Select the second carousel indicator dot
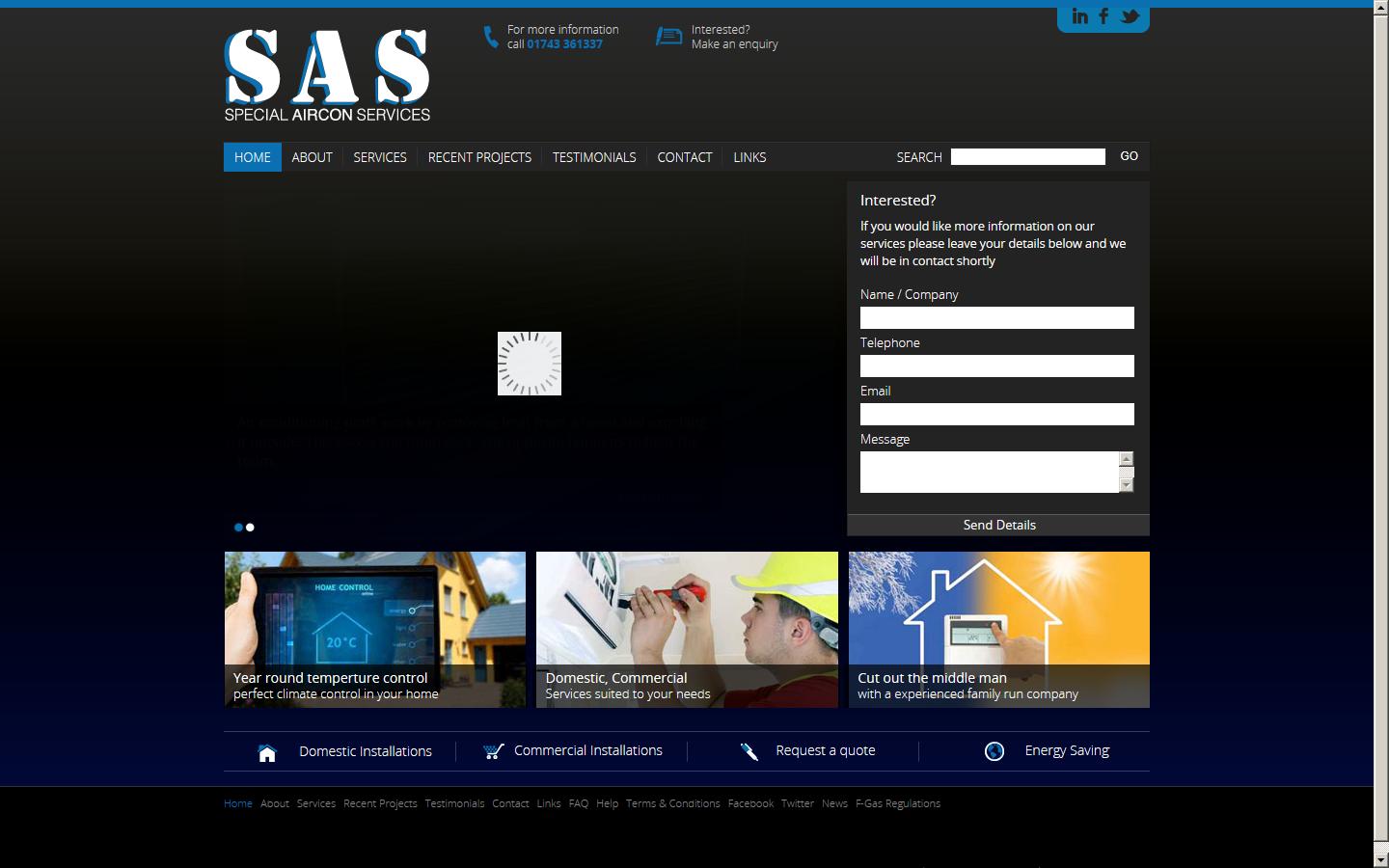The height and width of the screenshot is (868, 1389). [251, 527]
